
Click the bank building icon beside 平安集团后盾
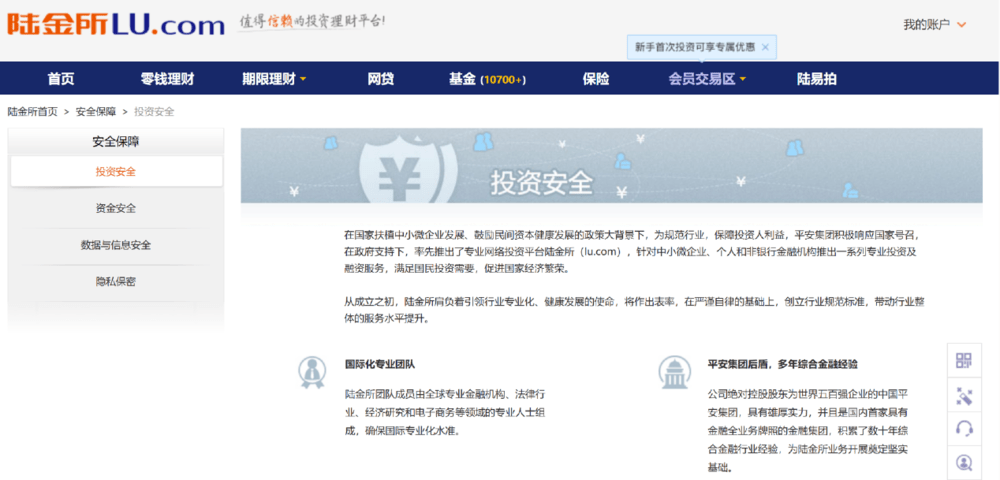click(x=673, y=372)
